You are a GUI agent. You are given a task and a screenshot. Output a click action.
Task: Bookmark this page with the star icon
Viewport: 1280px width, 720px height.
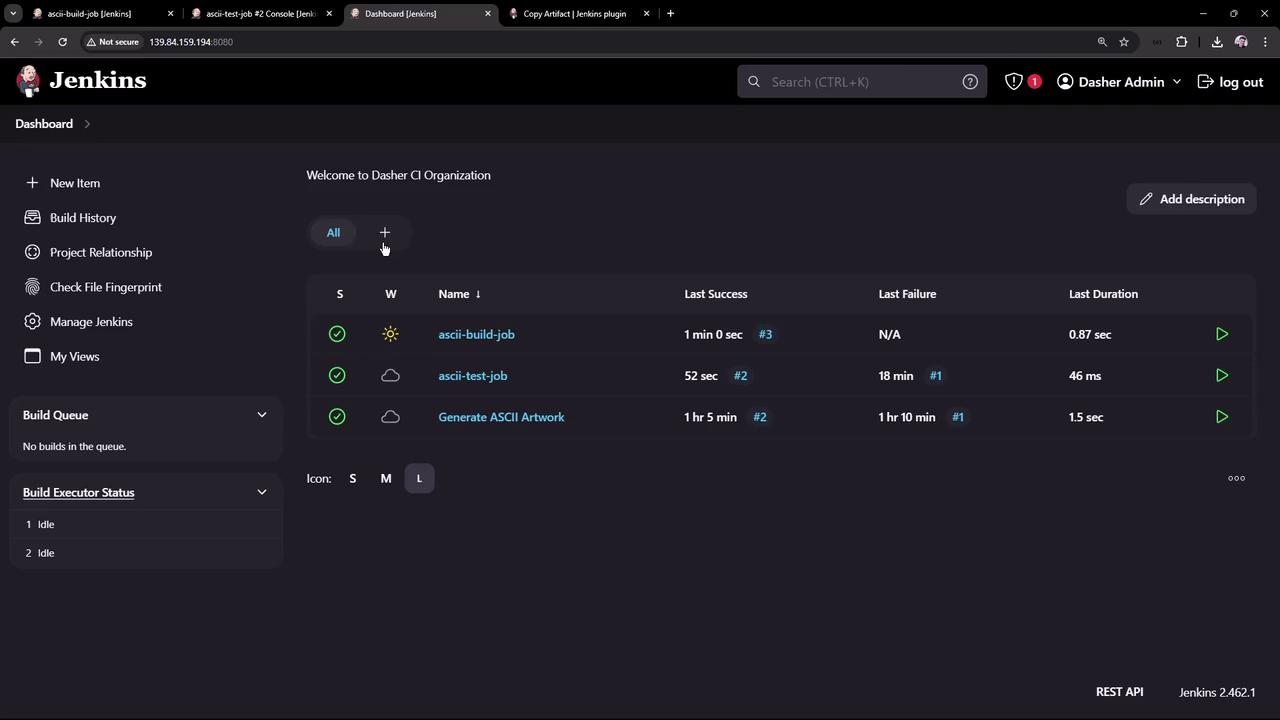tap(1124, 42)
